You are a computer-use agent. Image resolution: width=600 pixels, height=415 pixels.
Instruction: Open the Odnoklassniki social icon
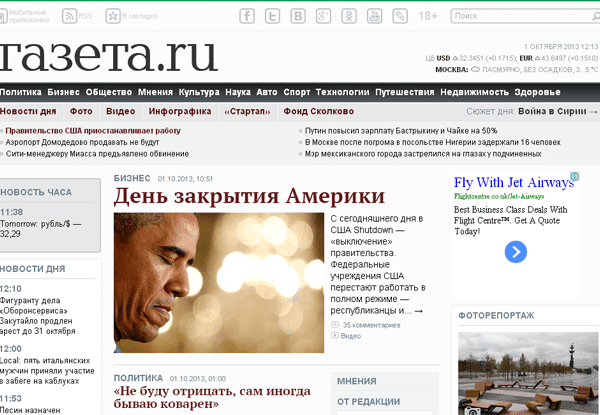pyautogui.click(x=349, y=16)
